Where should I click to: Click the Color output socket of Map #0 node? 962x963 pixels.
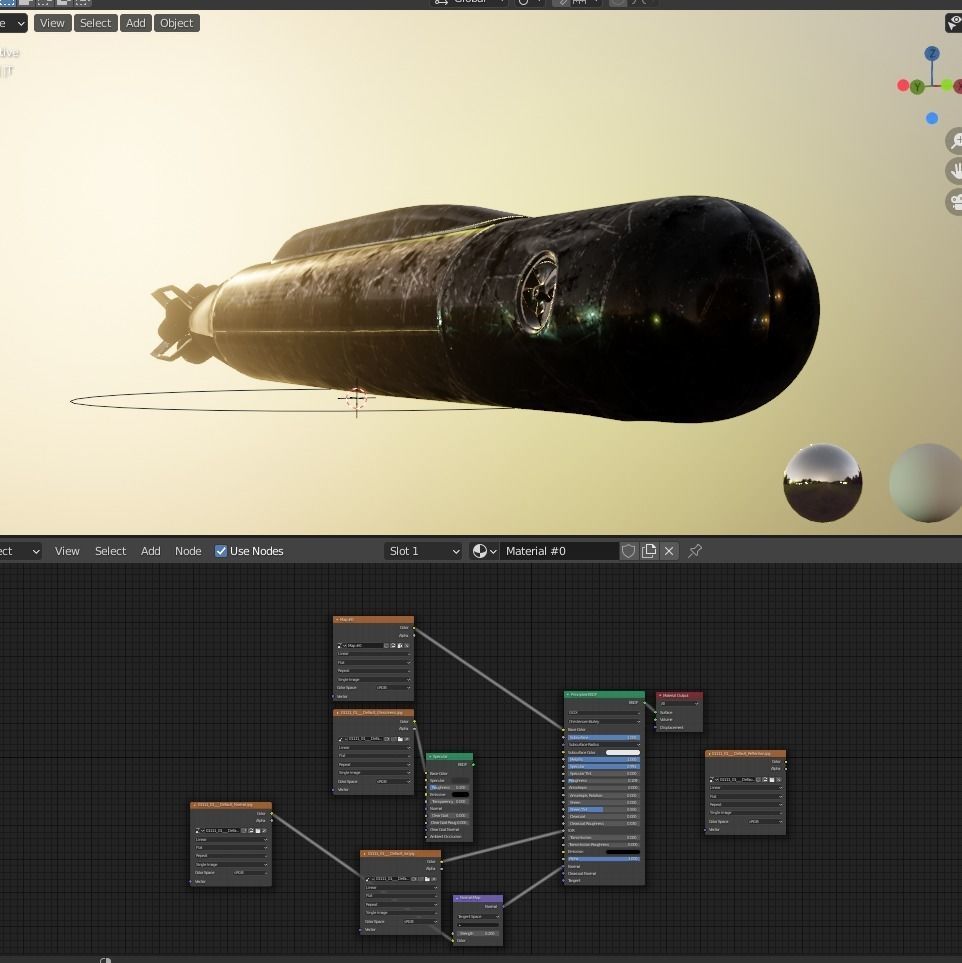point(414,628)
